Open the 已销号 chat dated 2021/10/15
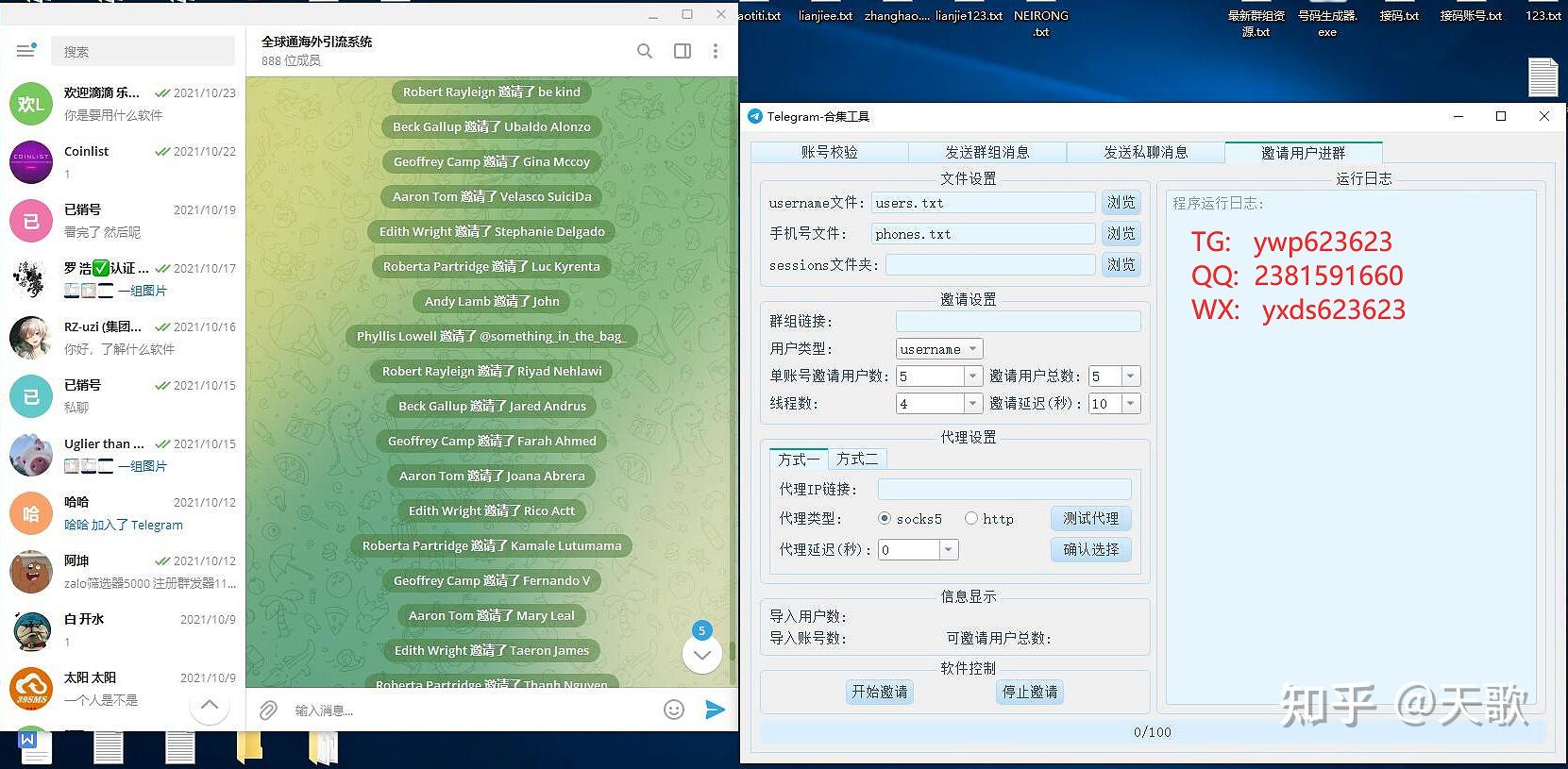 coord(123,396)
